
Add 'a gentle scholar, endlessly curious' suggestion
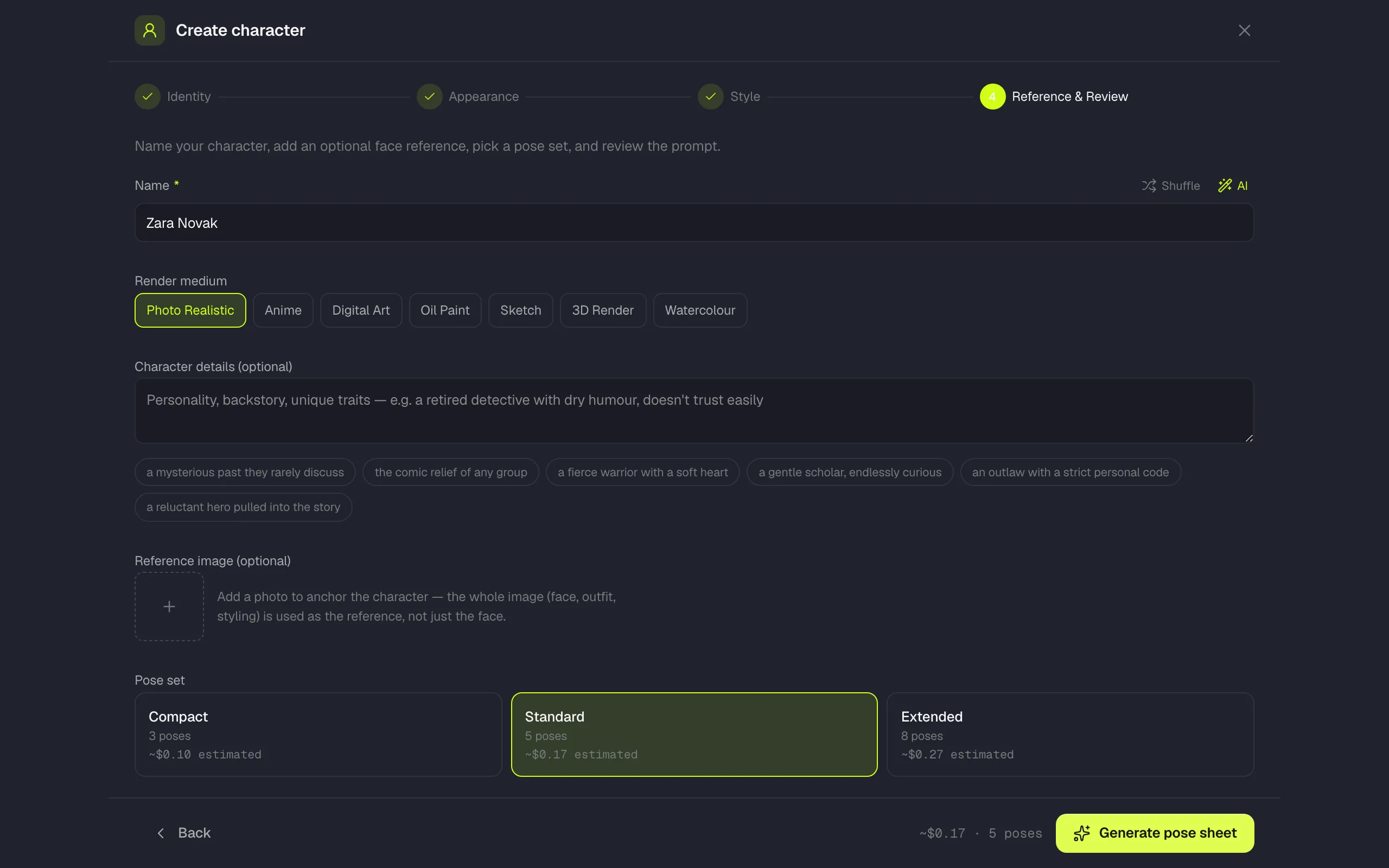pos(850,473)
